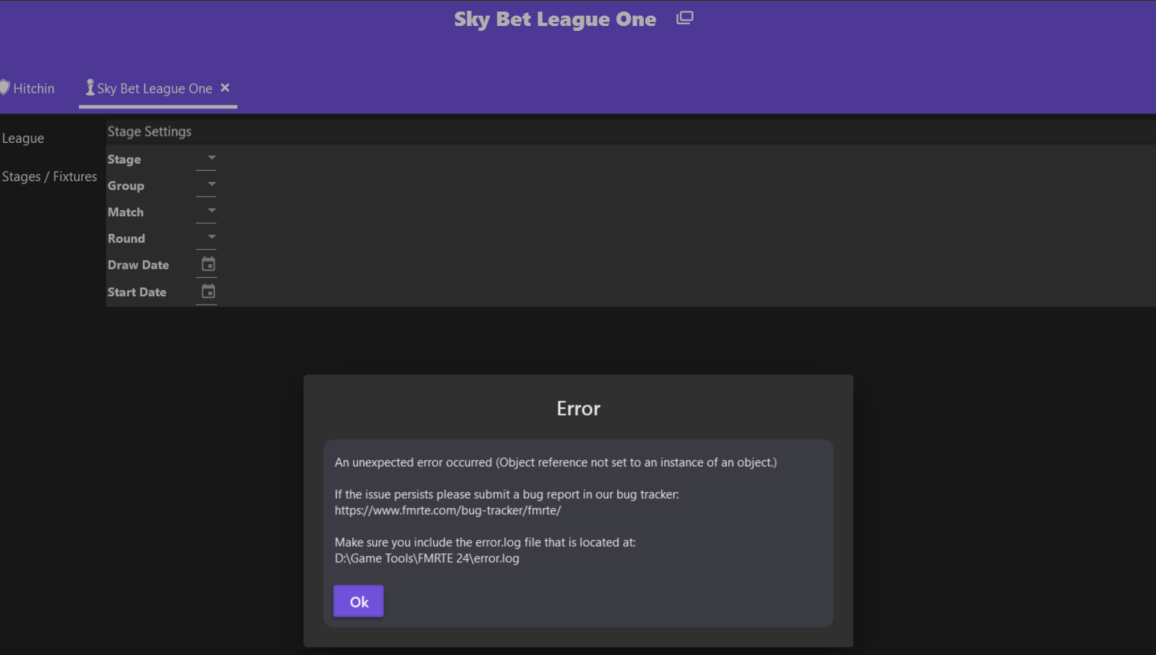Dismiss the error dialog with Ok
This screenshot has height=655, width=1156.
coord(358,601)
